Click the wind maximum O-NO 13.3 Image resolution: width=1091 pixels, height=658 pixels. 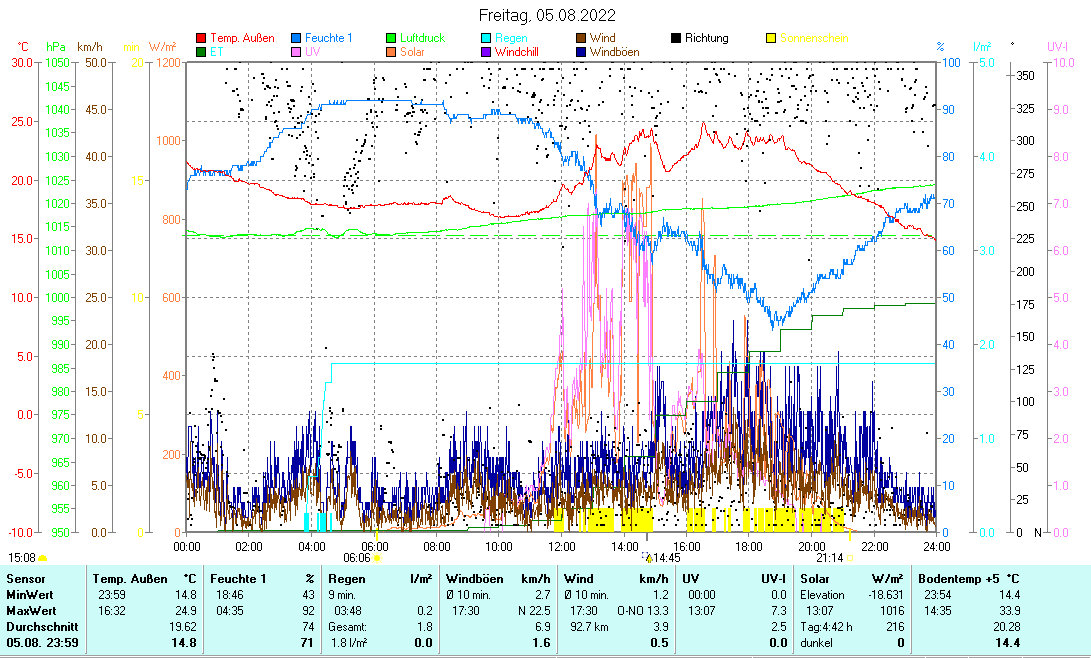click(x=643, y=611)
